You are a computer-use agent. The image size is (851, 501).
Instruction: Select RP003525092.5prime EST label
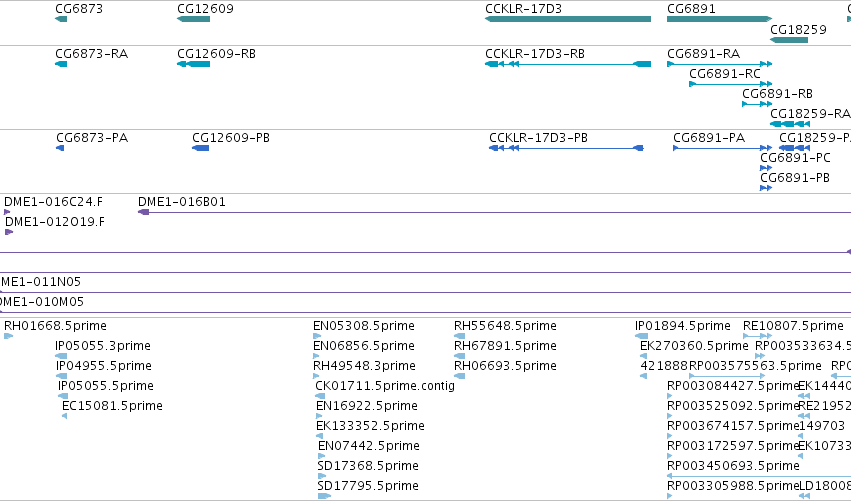click(x=733, y=406)
